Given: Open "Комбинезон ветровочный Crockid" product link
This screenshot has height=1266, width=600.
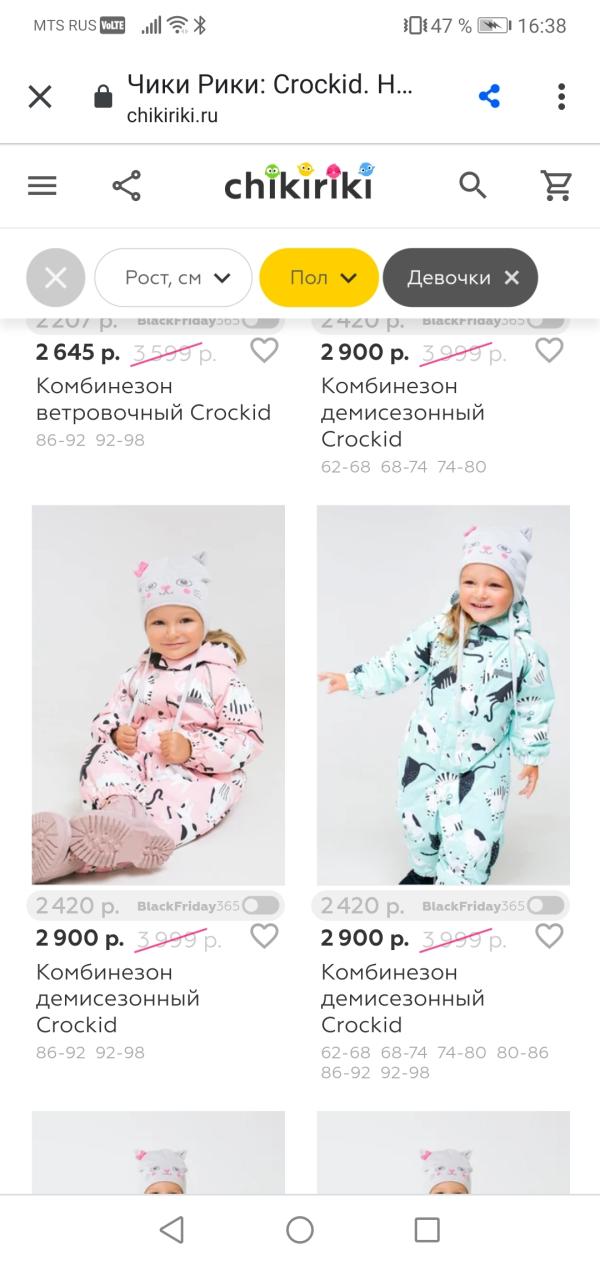Looking at the screenshot, I should (x=153, y=399).
